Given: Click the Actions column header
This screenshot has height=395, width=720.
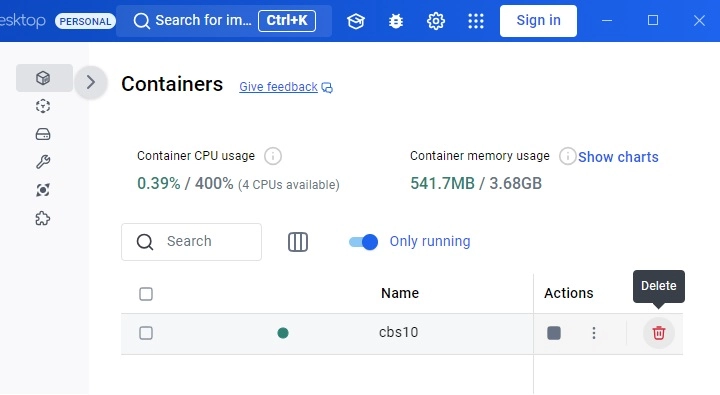Looking at the screenshot, I should click(568, 293).
